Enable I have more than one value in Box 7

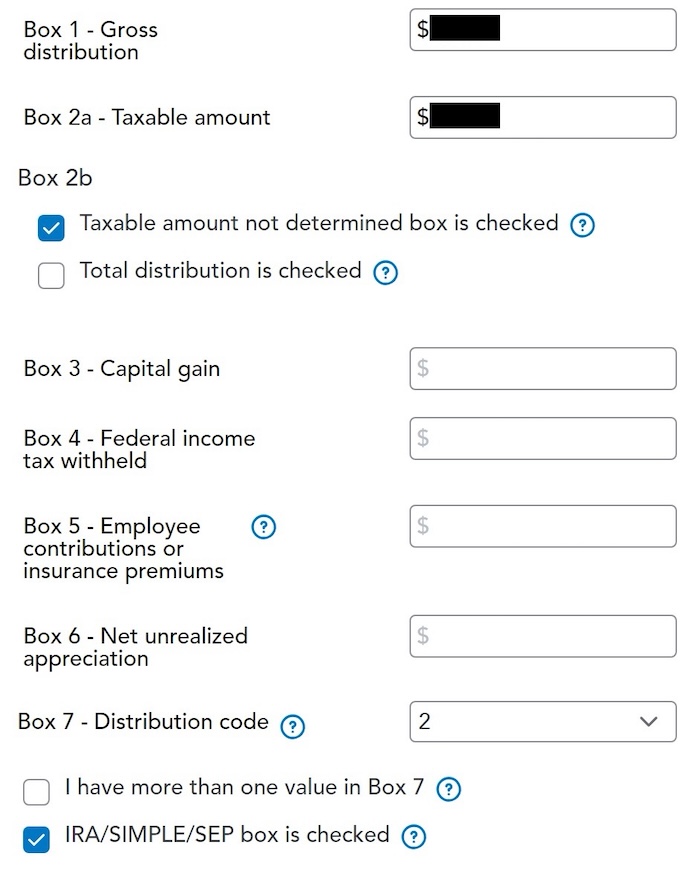tap(36, 793)
